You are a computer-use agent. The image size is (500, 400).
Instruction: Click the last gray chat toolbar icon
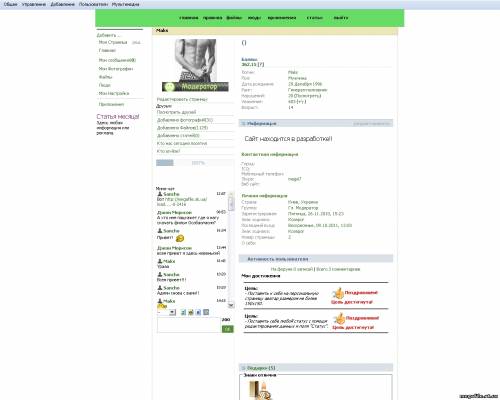pos(206,312)
